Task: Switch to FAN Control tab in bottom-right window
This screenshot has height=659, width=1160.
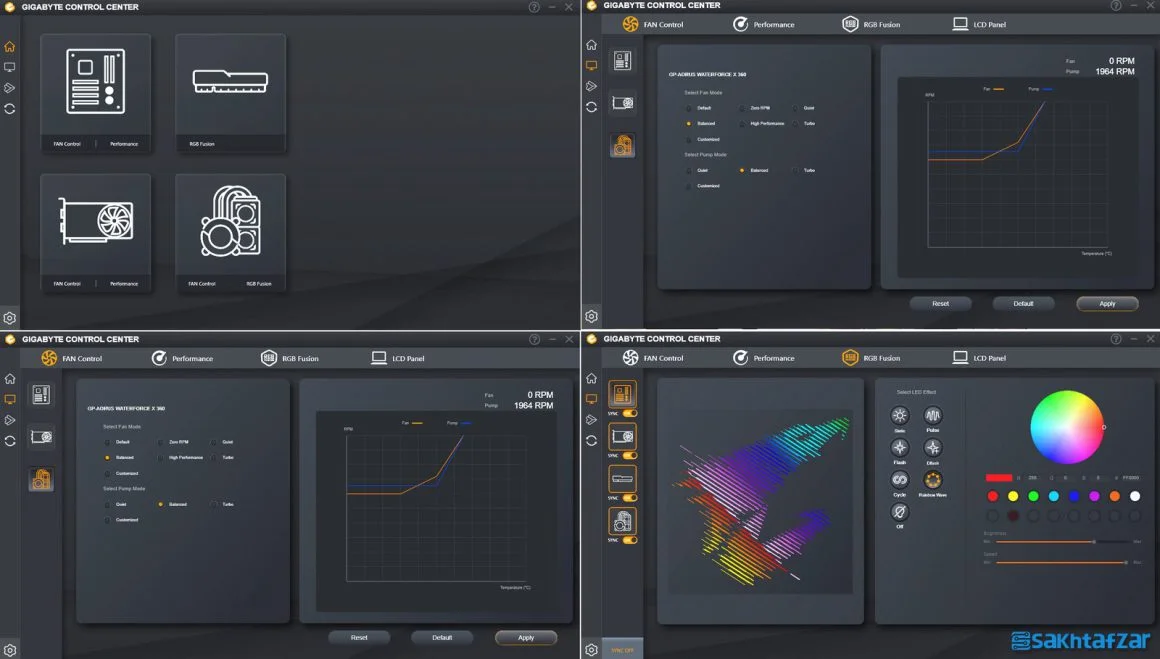Action: pyautogui.click(x=652, y=358)
